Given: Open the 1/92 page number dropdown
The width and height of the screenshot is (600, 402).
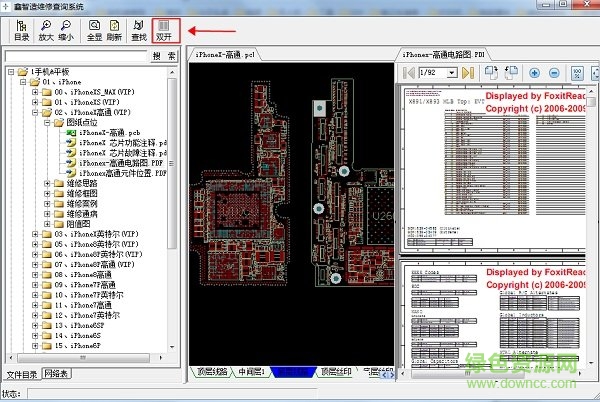Looking at the screenshot, I should click(x=453, y=73).
